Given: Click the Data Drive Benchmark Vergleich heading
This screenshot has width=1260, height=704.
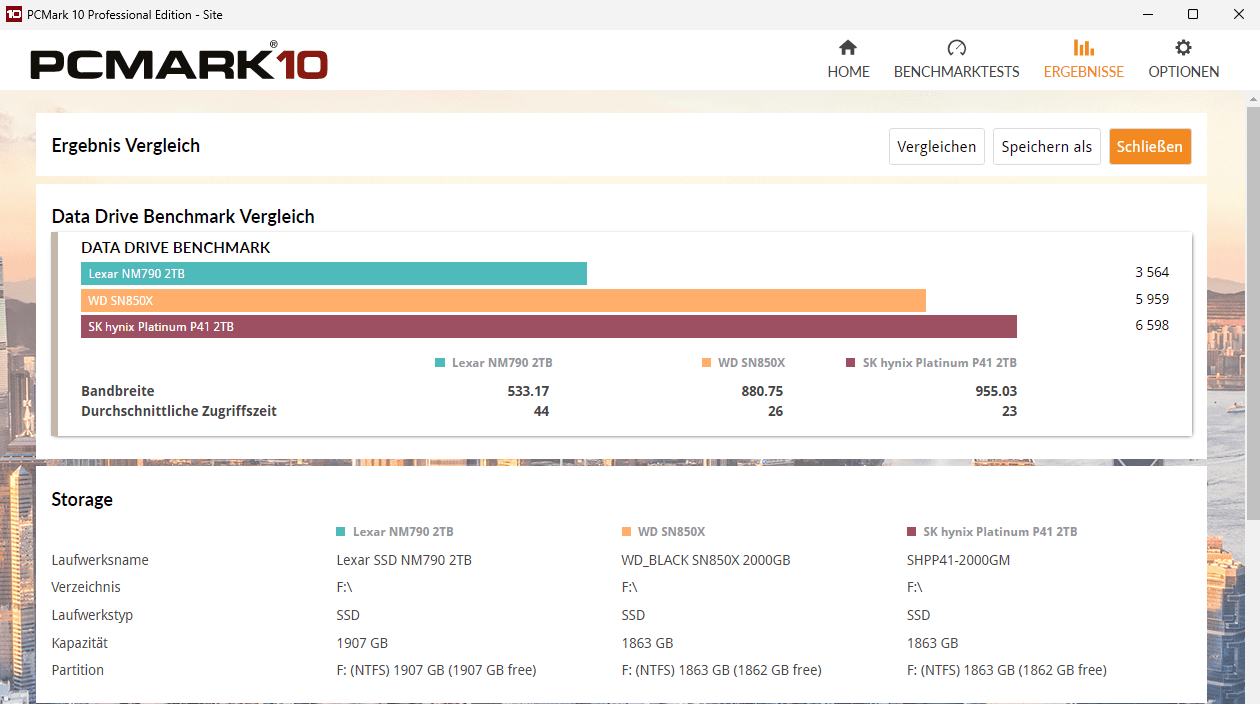Looking at the screenshot, I should (x=183, y=217).
